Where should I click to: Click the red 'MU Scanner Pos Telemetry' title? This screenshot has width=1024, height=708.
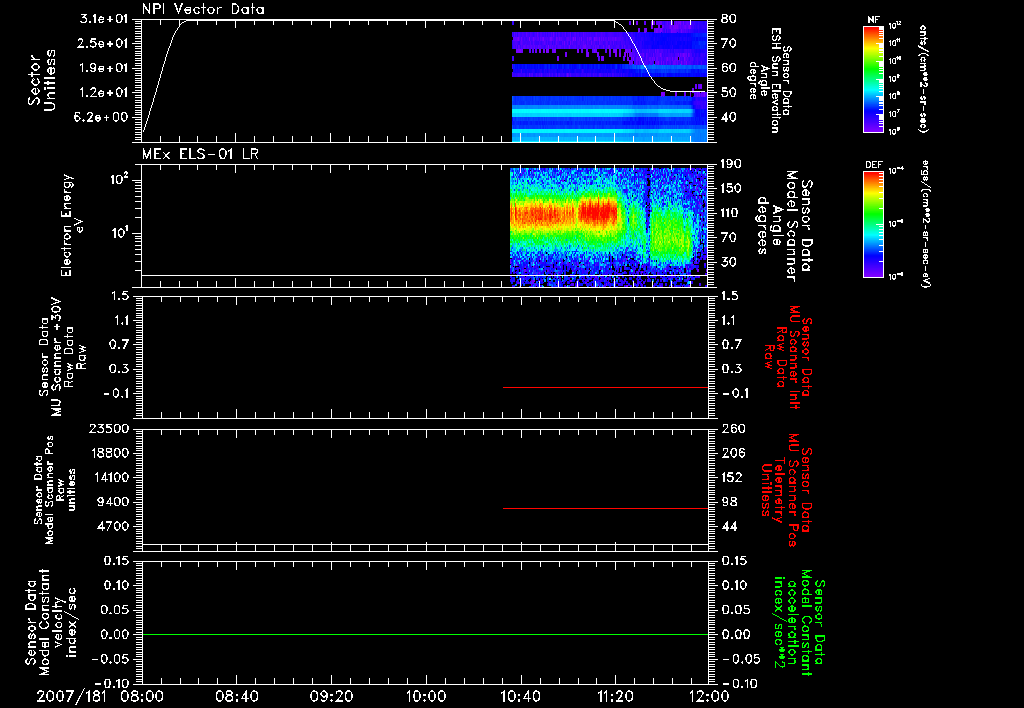click(787, 490)
